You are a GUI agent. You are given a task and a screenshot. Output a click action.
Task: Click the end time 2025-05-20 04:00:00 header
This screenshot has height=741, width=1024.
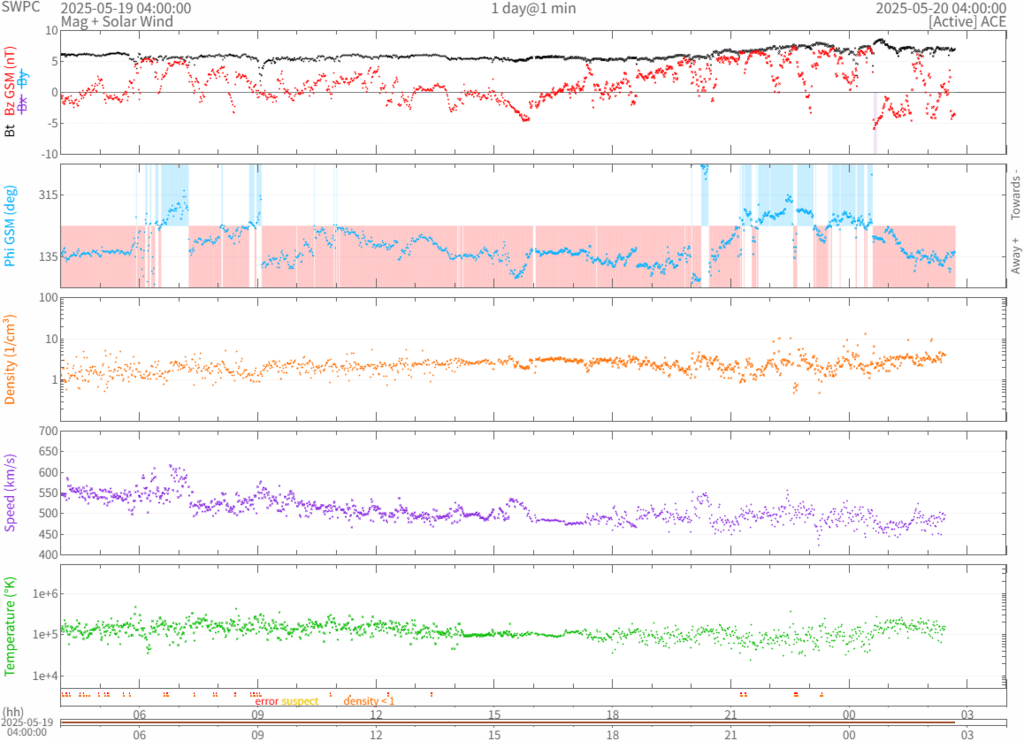coord(939,8)
